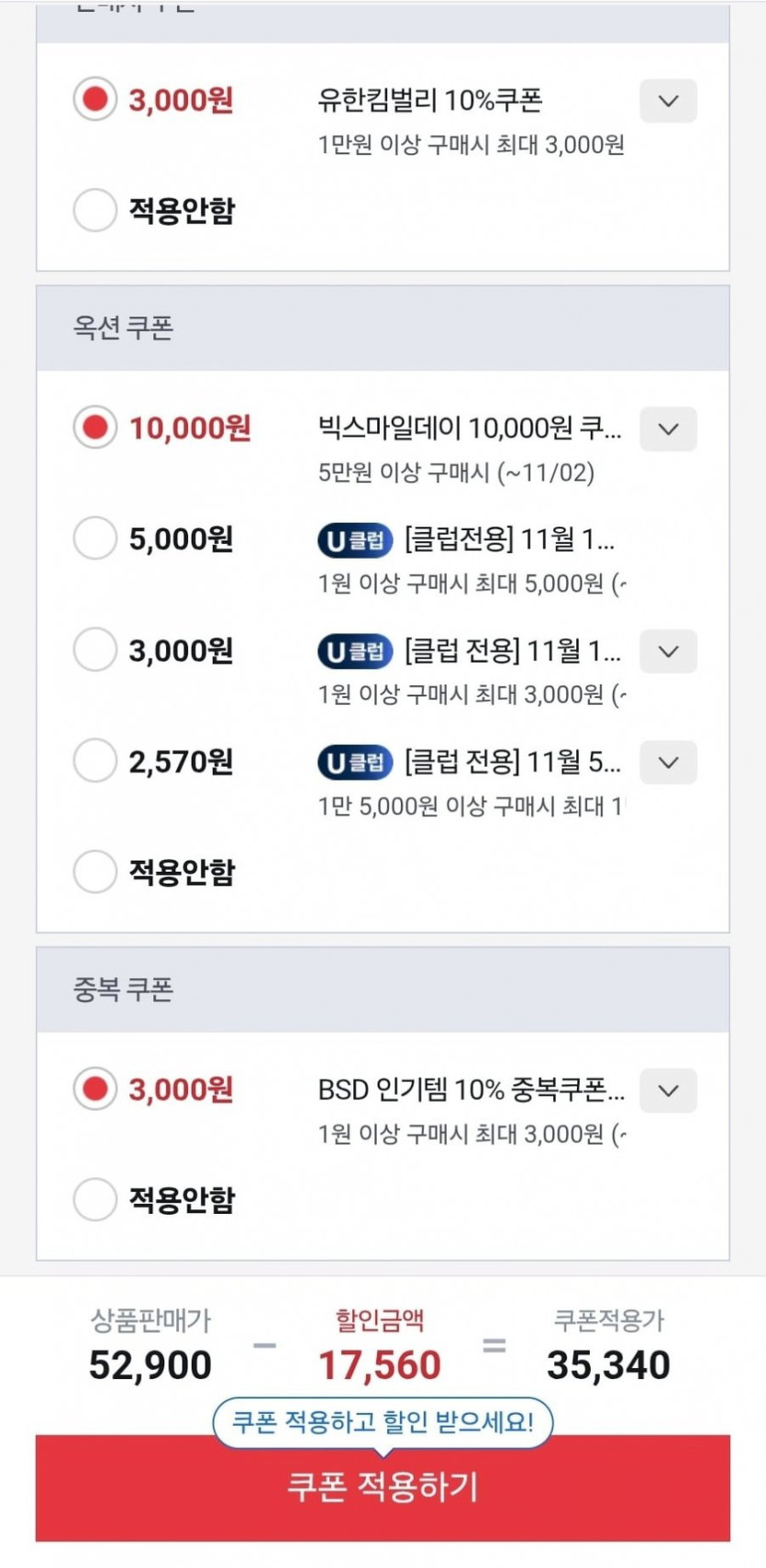Tap the U클럽 badge beside the 3,000원 club coupon
766x1568 pixels.
tap(355, 651)
